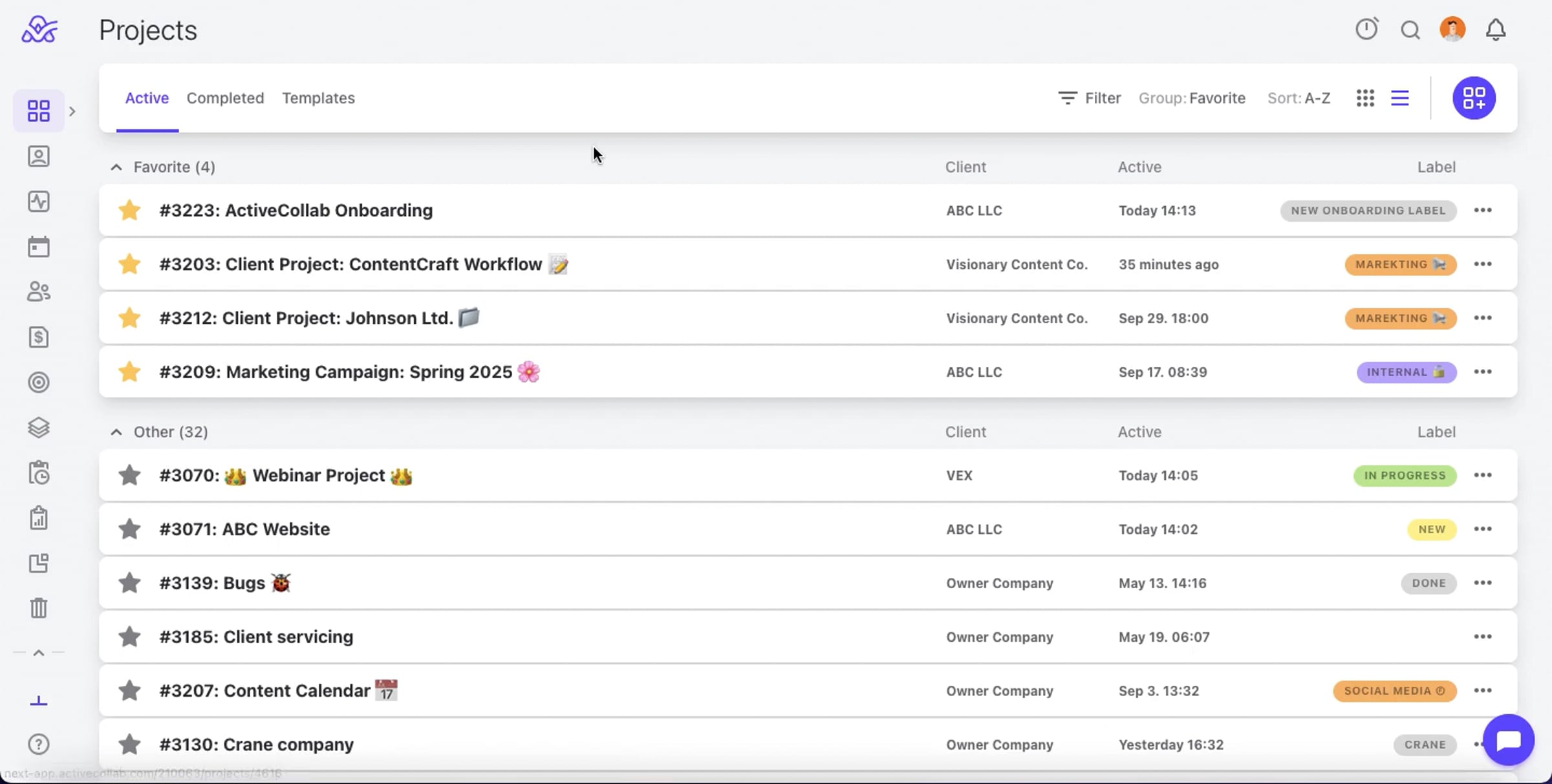Image resolution: width=1552 pixels, height=784 pixels.
Task: Open project #3207 Content Calendar
Action: [279, 690]
